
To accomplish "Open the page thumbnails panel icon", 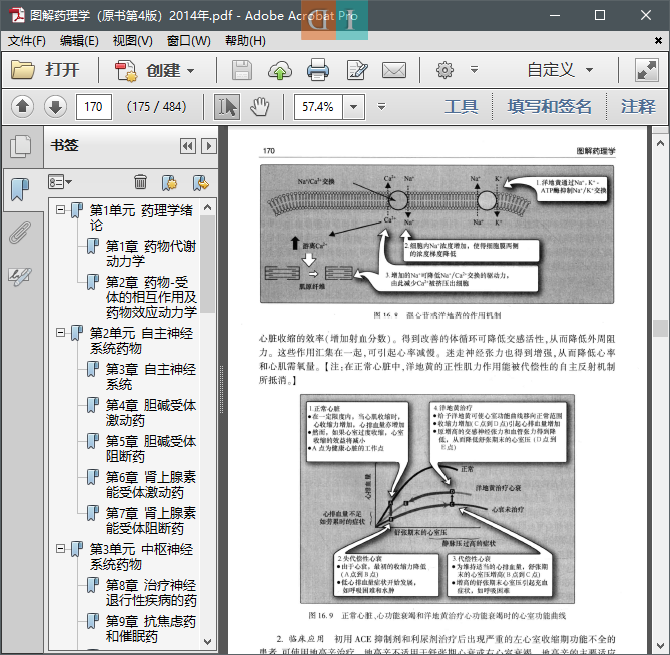I will (x=21, y=146).
